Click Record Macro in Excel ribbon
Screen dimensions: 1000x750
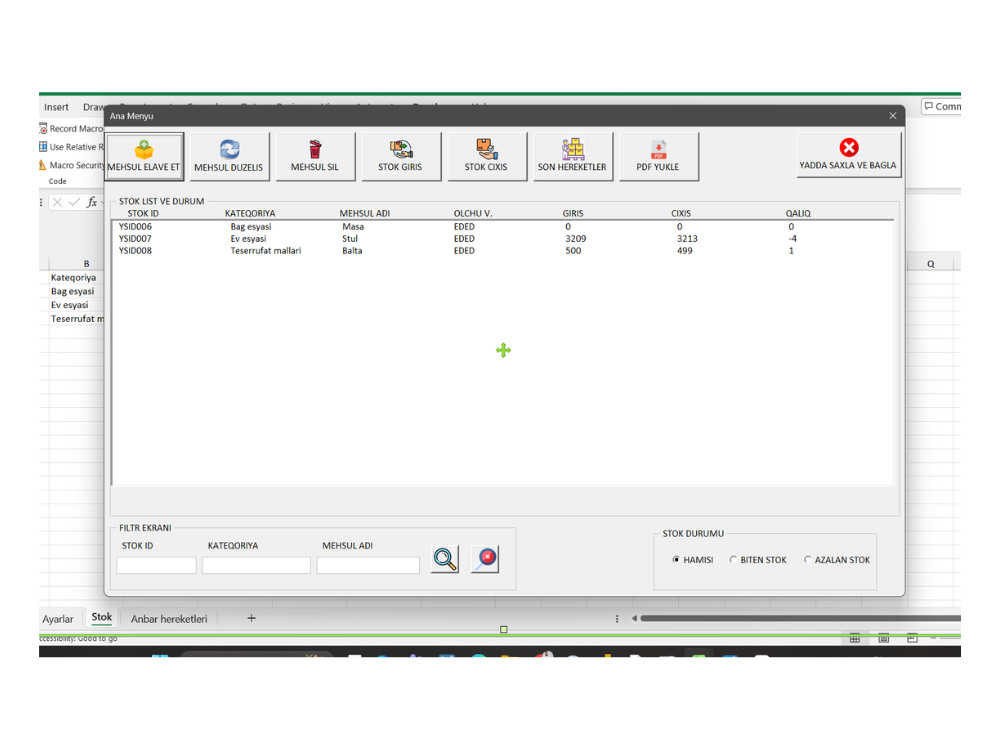tap(71, 129)
